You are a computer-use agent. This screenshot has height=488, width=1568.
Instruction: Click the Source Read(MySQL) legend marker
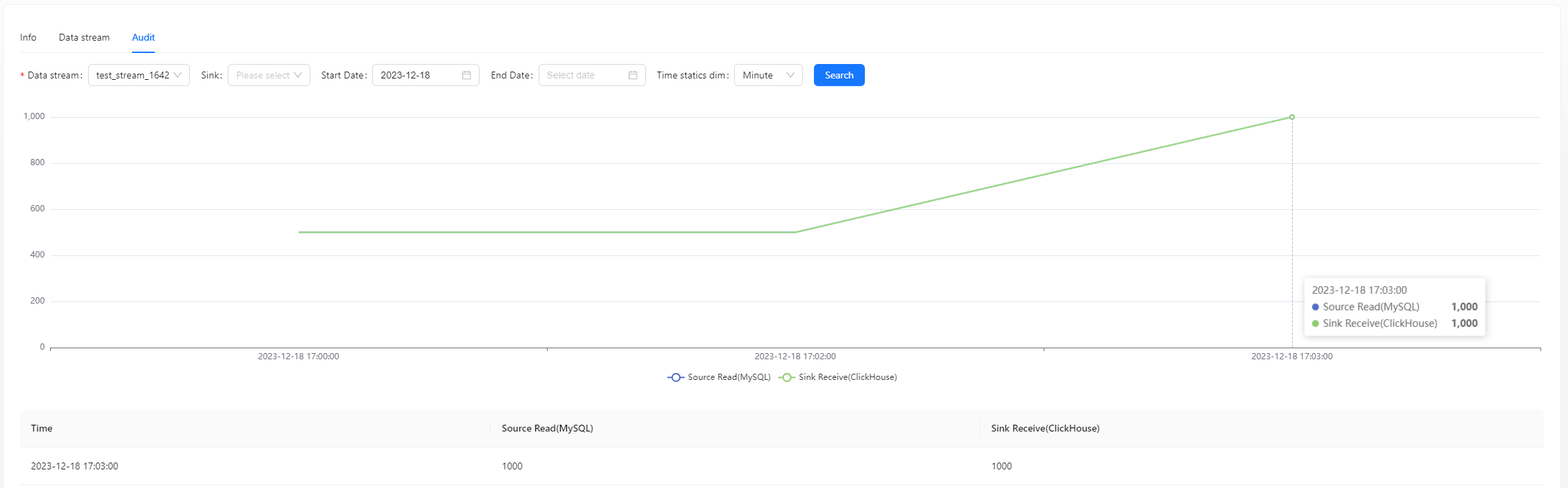(x=676, y=377)
